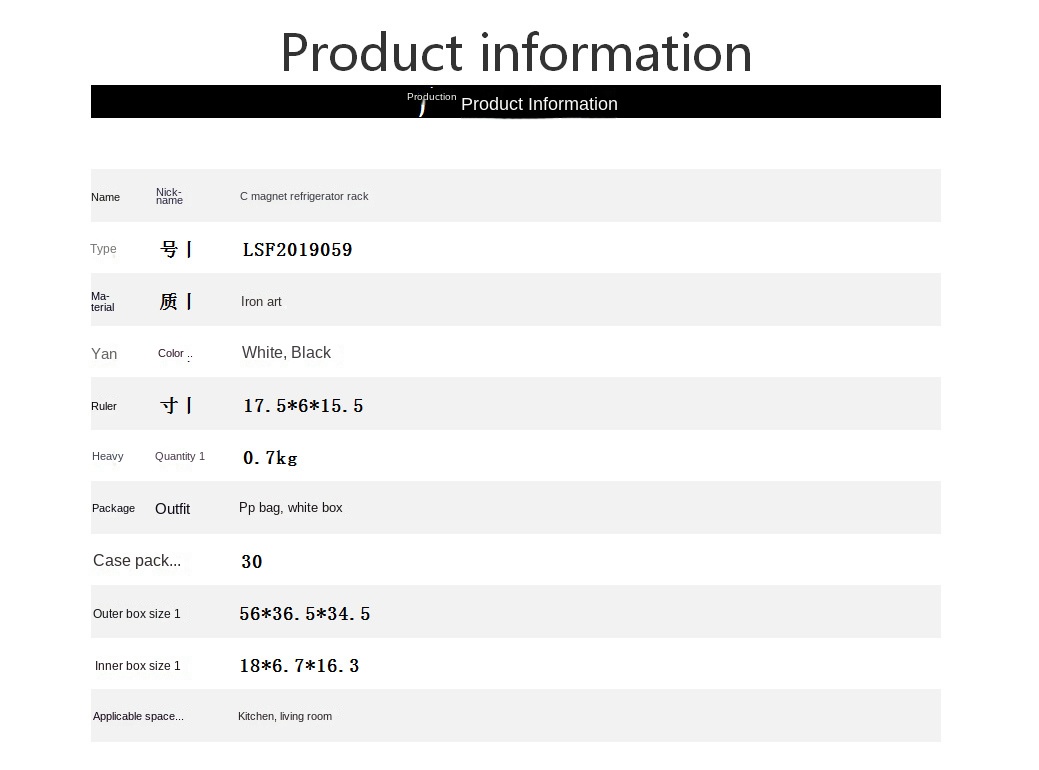Click the 'Kitchen, living room' value
The width and height of the screenshot is (1039, 770).
pyautogui.click(x=285, y=717)
